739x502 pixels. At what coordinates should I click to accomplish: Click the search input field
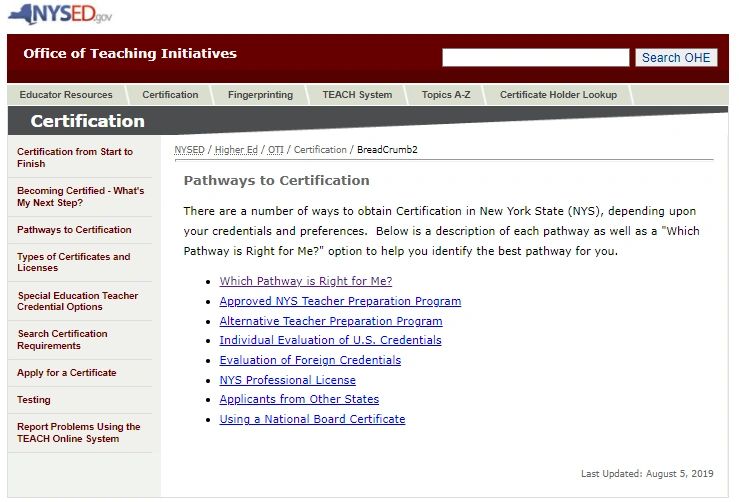pyautogui.click(x=535, y=58)
